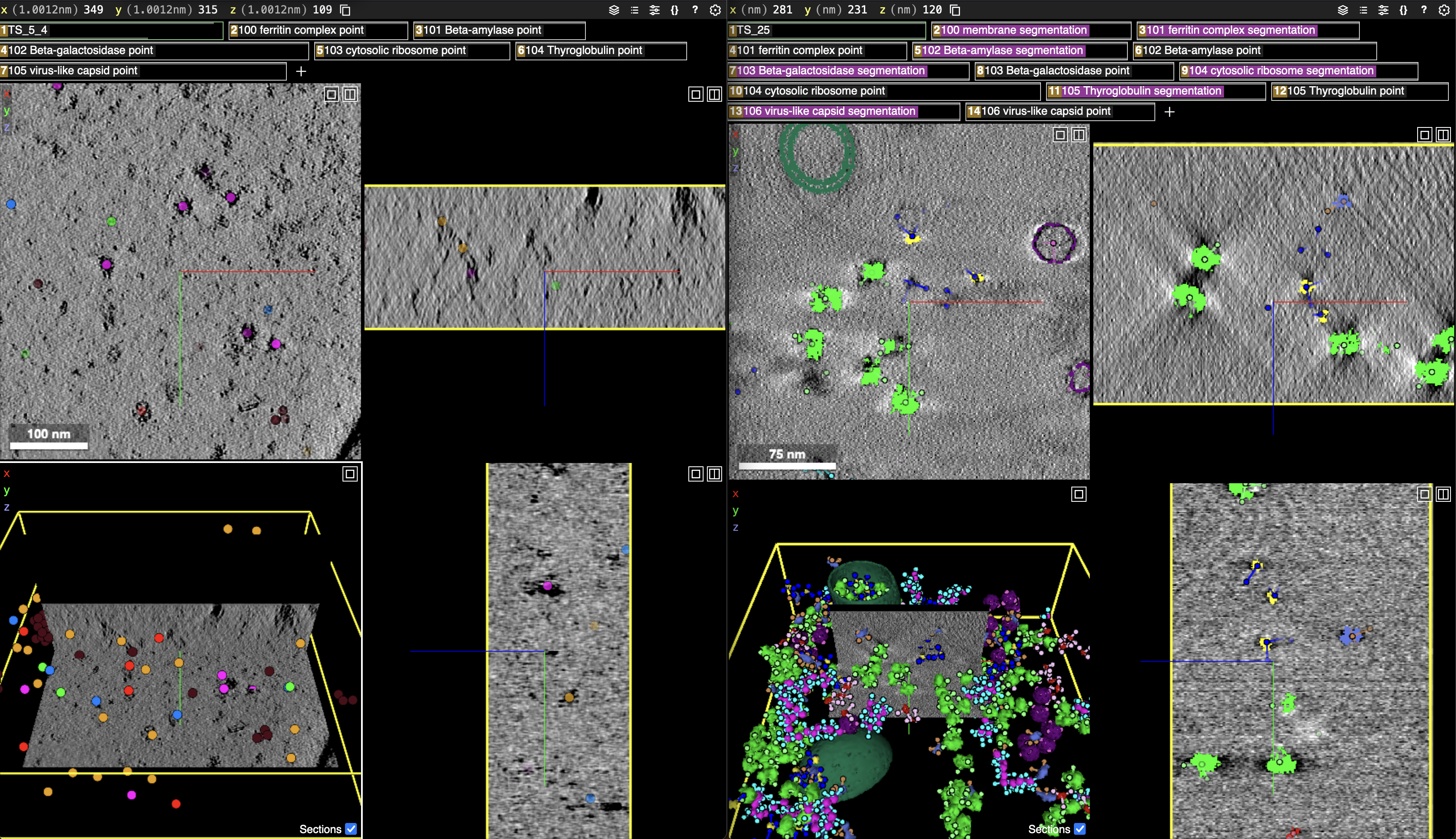Image resolution: width=1456 pixels, height=839 pixels.
Task: Add a new layer in right viewer
Action: 1169,112
